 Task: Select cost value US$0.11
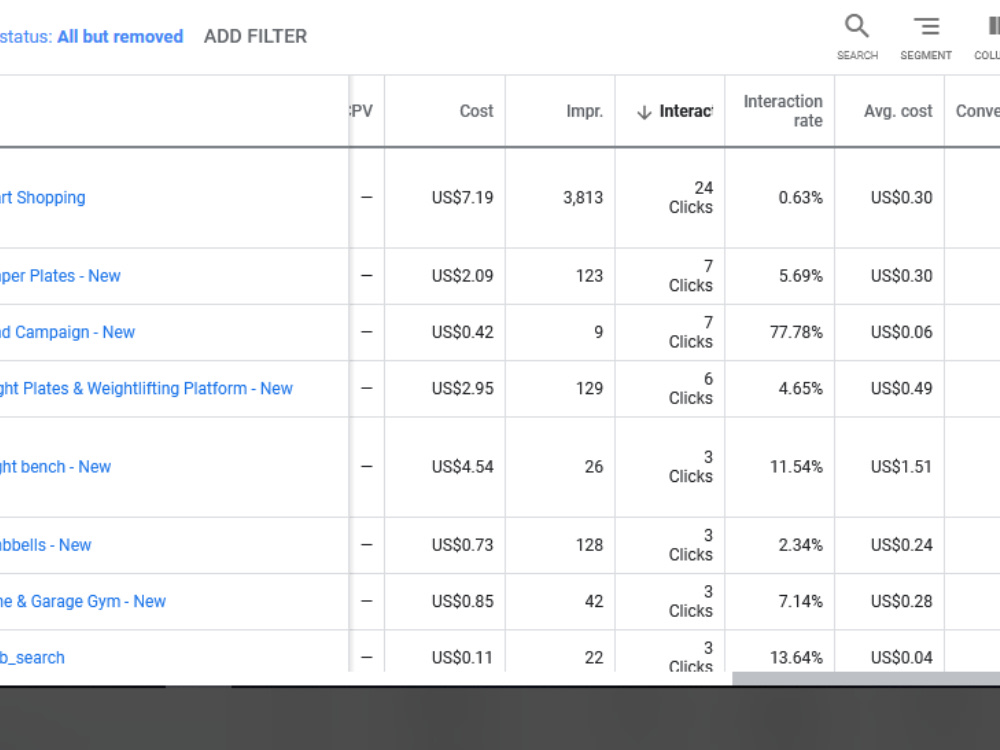(x=462, y=658)
